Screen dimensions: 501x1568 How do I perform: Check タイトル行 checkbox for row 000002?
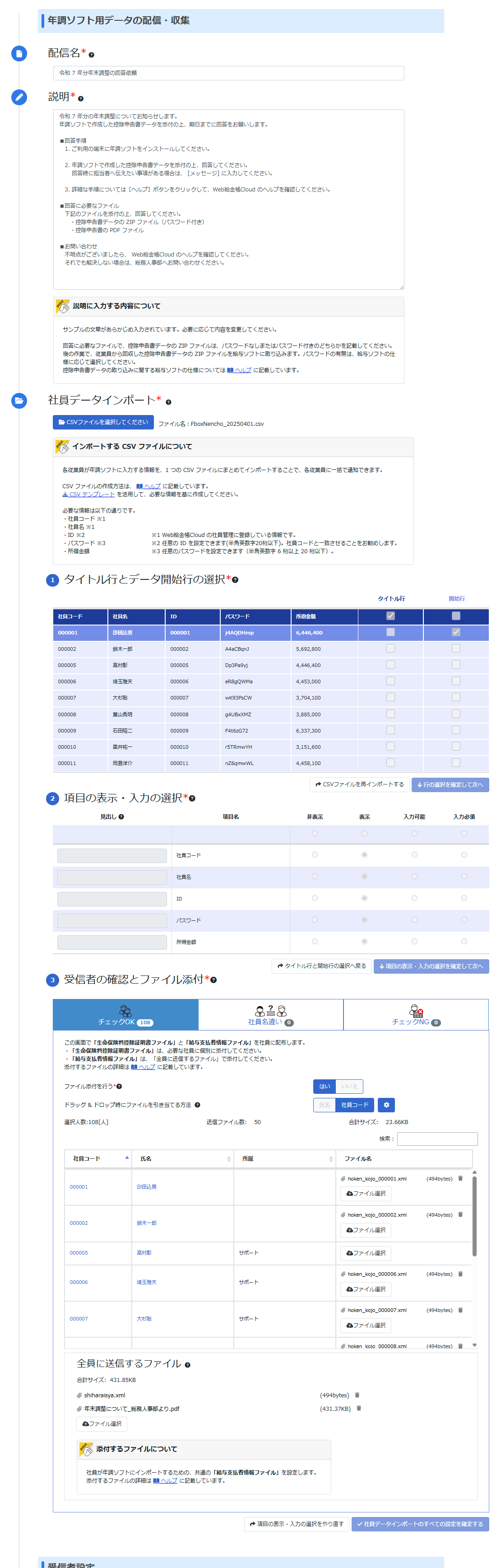(390, 648)
